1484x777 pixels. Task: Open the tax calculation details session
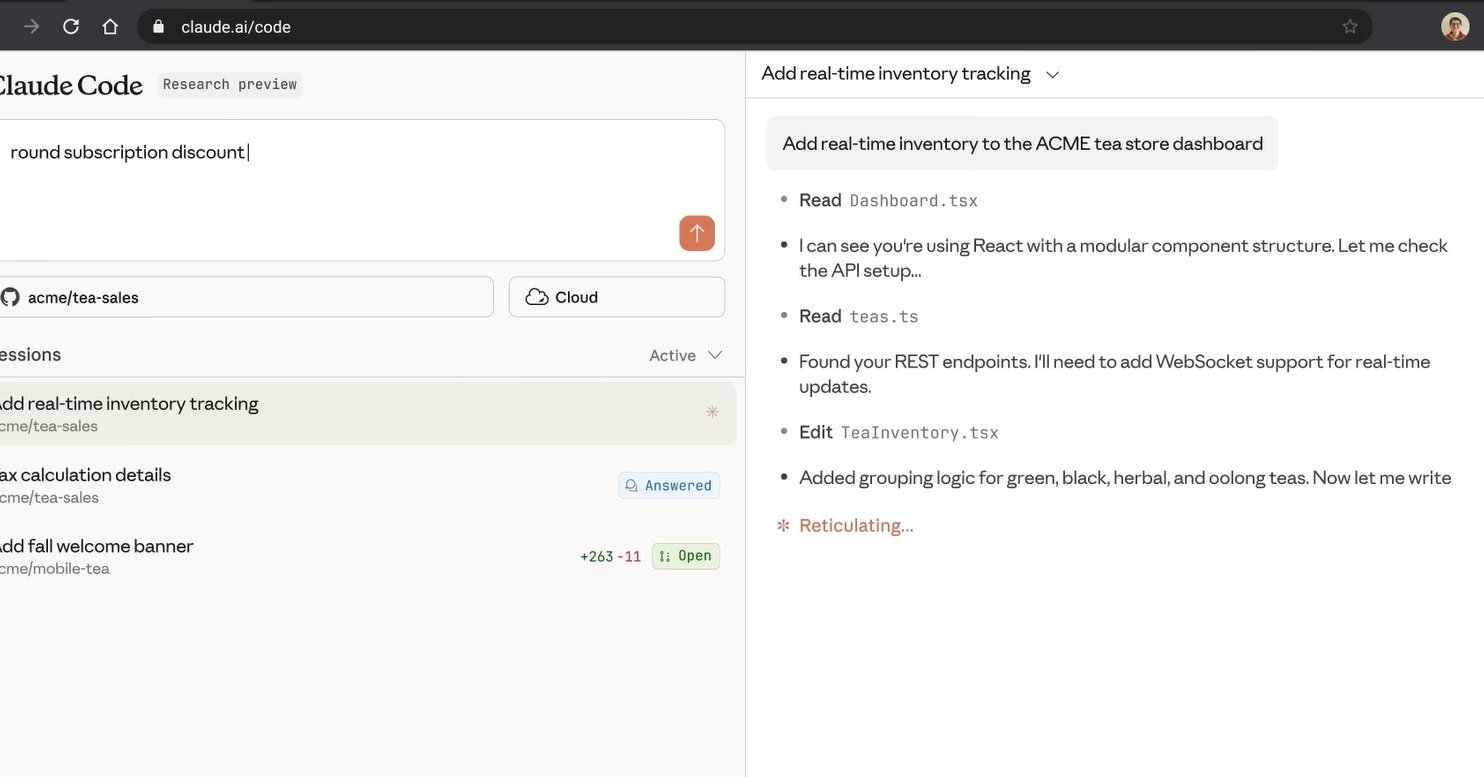coord(366,485)
